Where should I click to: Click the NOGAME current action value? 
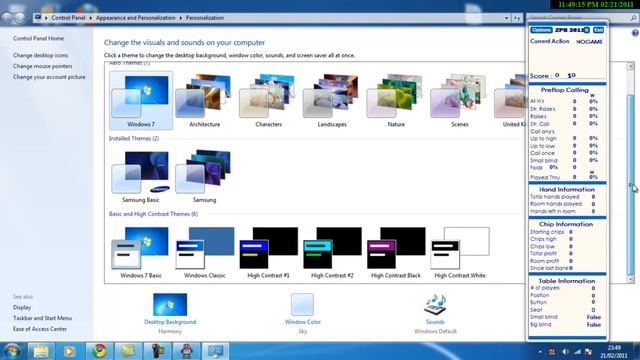click(589, 42)
